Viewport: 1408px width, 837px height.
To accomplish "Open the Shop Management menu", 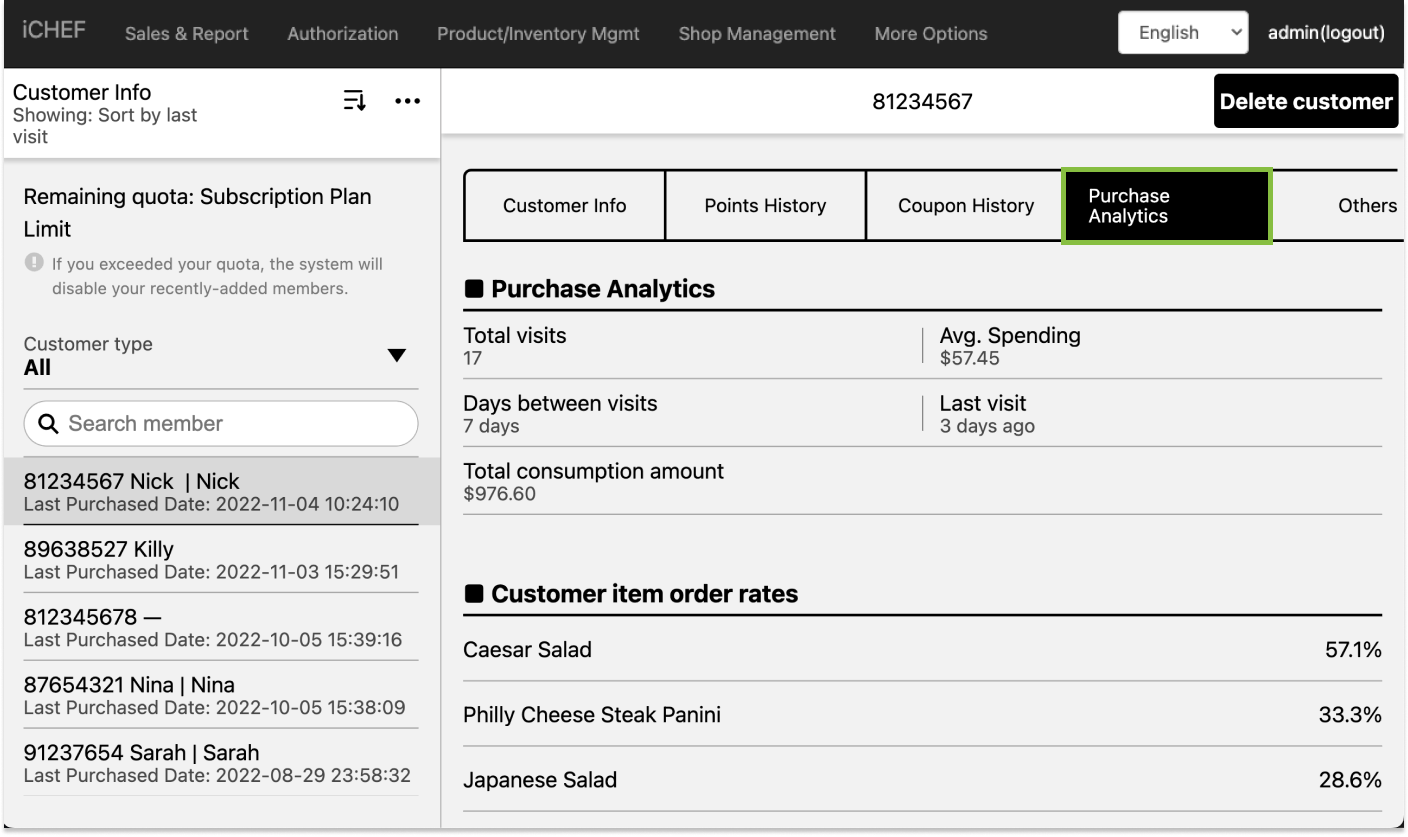I will [x=756, y=34].
